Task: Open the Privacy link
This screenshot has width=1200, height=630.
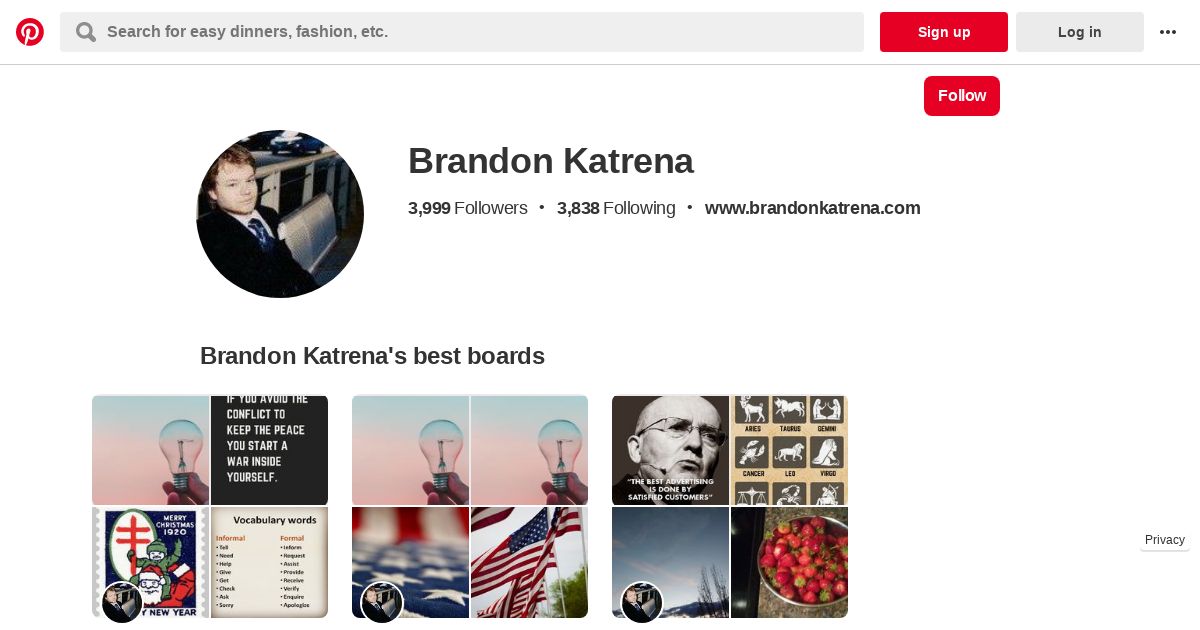Action: (1165, 540)
